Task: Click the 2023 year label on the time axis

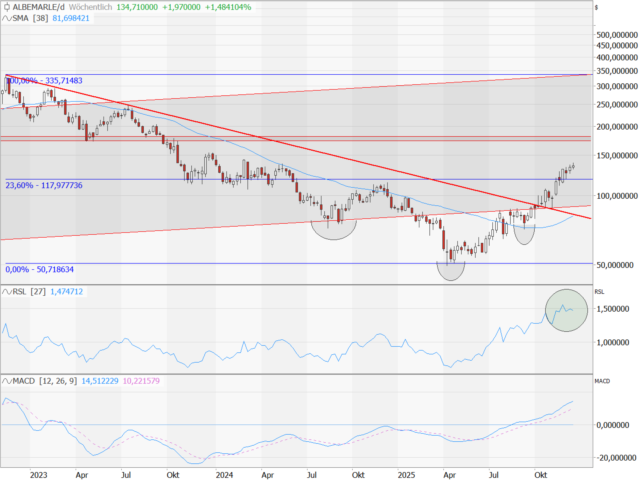Action: click(38, 475)
